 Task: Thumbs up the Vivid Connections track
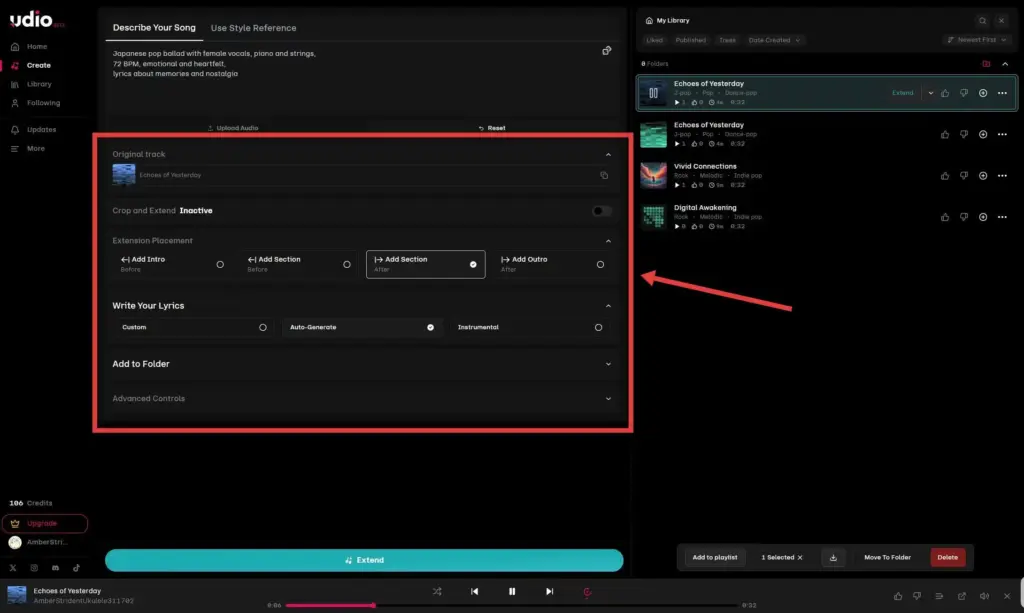[x=945, y=176]
